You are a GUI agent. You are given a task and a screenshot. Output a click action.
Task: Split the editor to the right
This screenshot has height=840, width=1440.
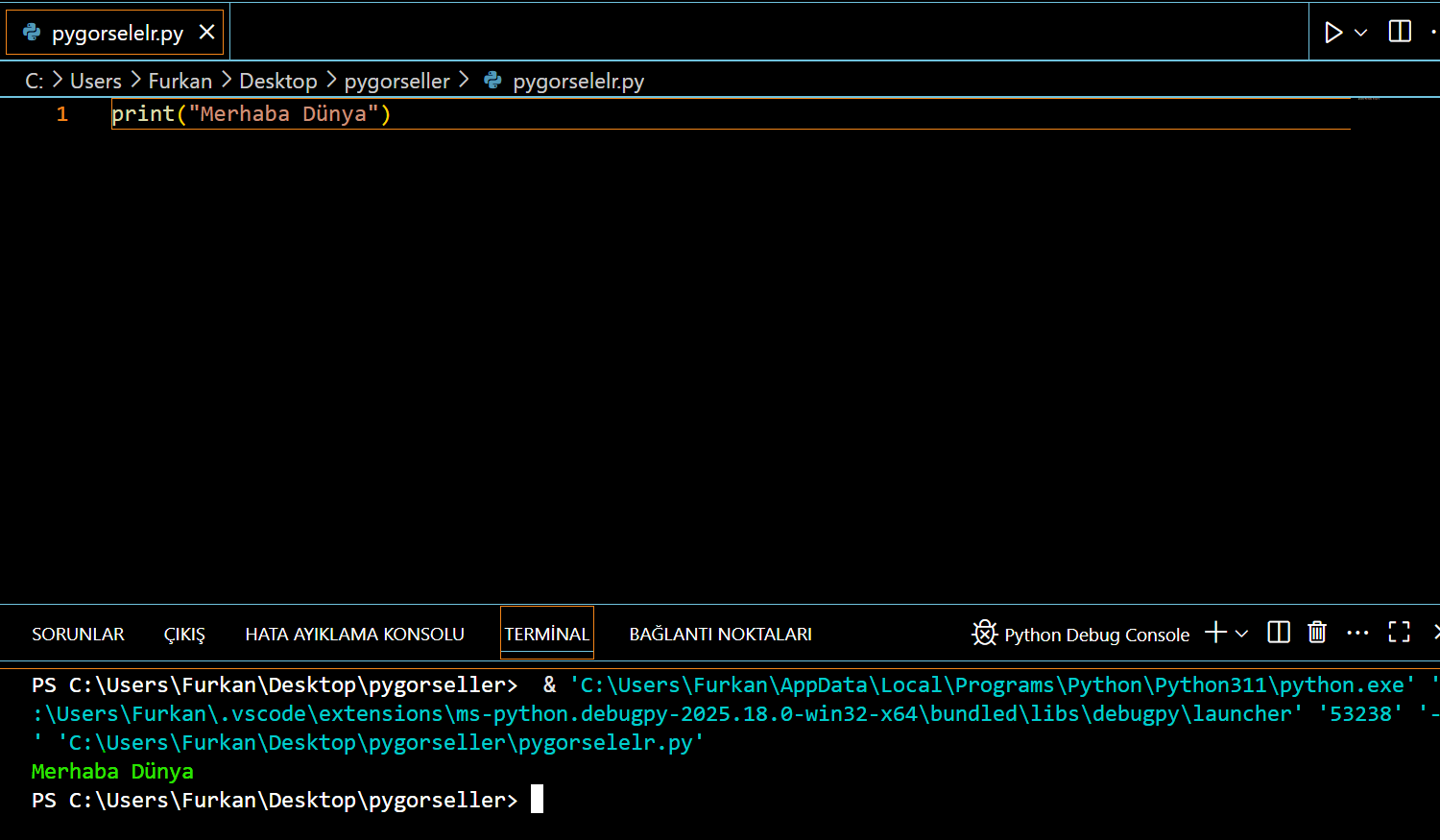click(1400, 32)
